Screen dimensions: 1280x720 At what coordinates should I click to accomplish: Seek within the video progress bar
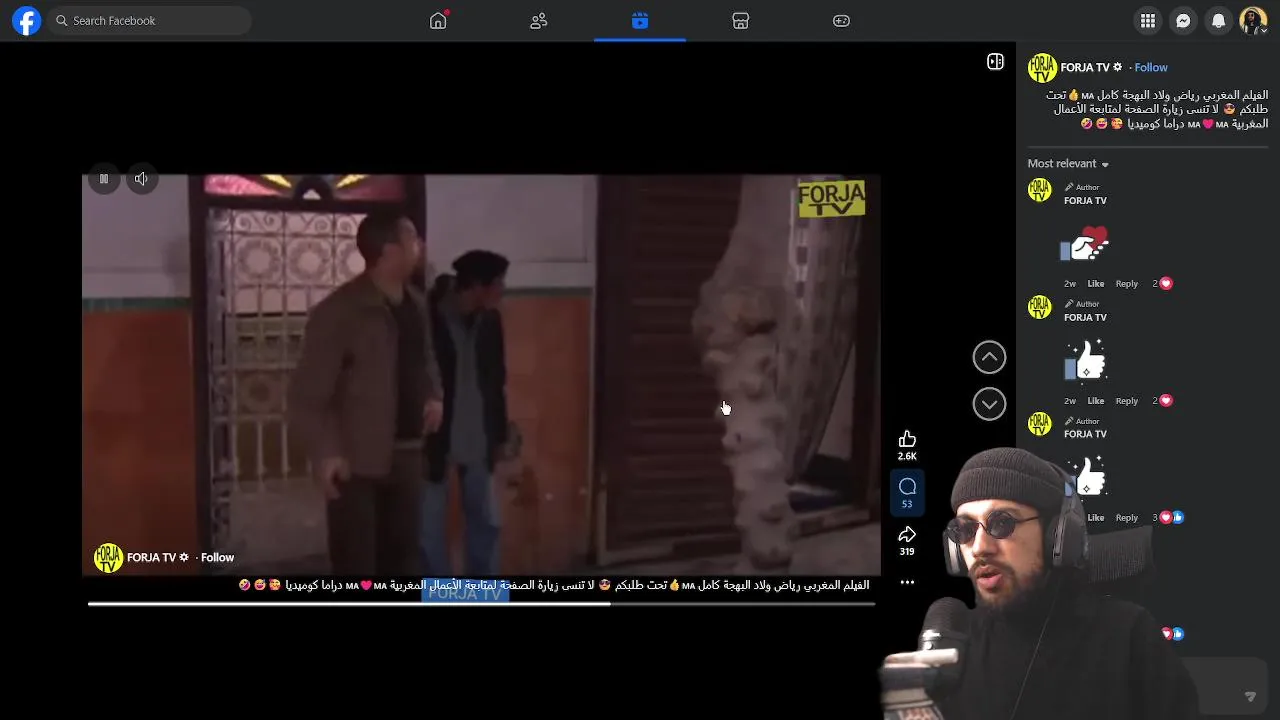[481, 603]
